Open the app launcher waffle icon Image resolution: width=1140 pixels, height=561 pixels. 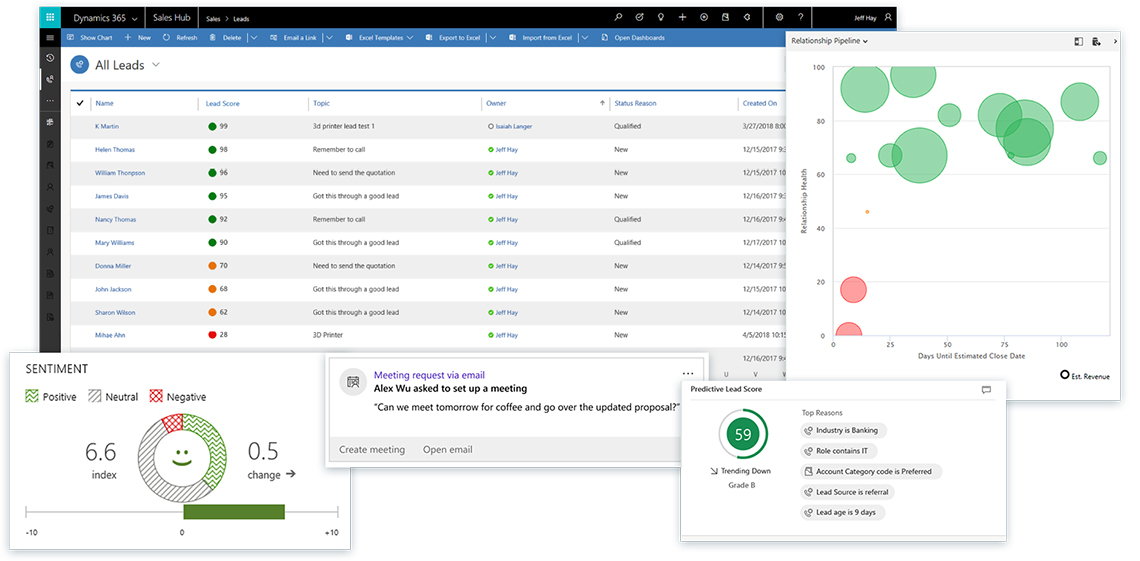pyautogui.click(x=51, y=17)
